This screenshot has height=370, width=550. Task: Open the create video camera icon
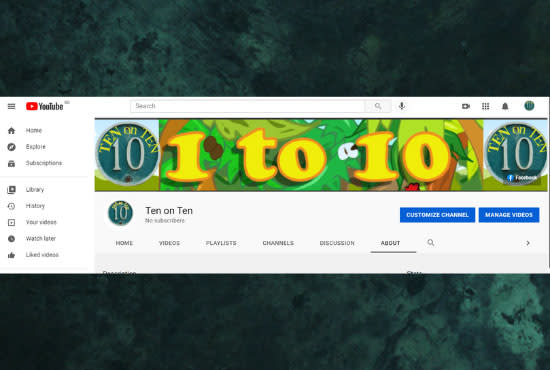(x=465, y=106)
